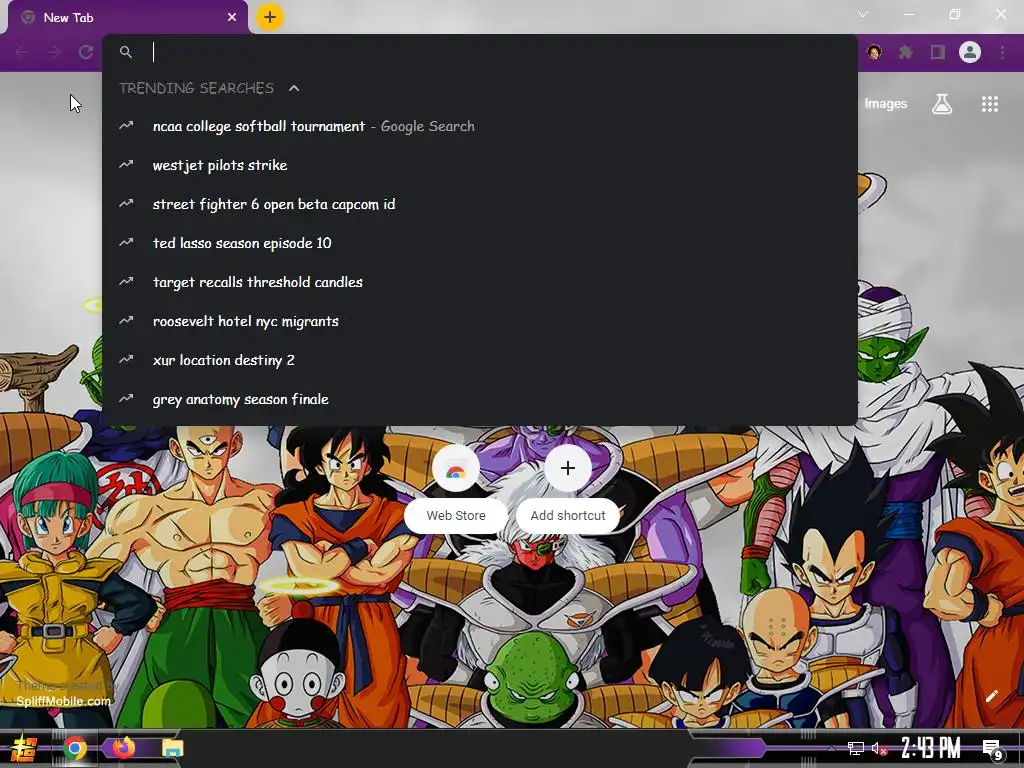Click trending arrow icon beside westjet pilots strike
The height and width of the screenshot is (768, 1024).
[126, 165]
